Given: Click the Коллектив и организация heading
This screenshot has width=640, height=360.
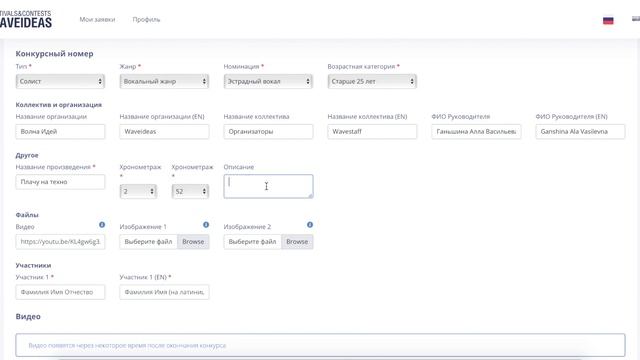Looking at the screenshot, I should pyautogui.click(x=59, y=104).
